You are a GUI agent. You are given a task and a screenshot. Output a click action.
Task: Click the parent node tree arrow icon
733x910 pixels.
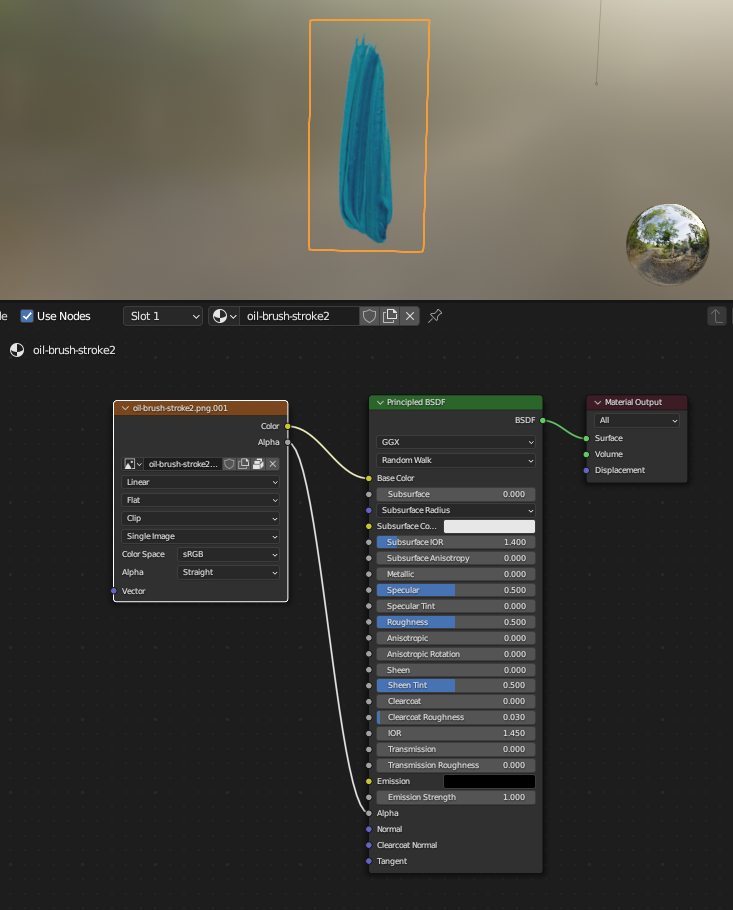(716, 316)
